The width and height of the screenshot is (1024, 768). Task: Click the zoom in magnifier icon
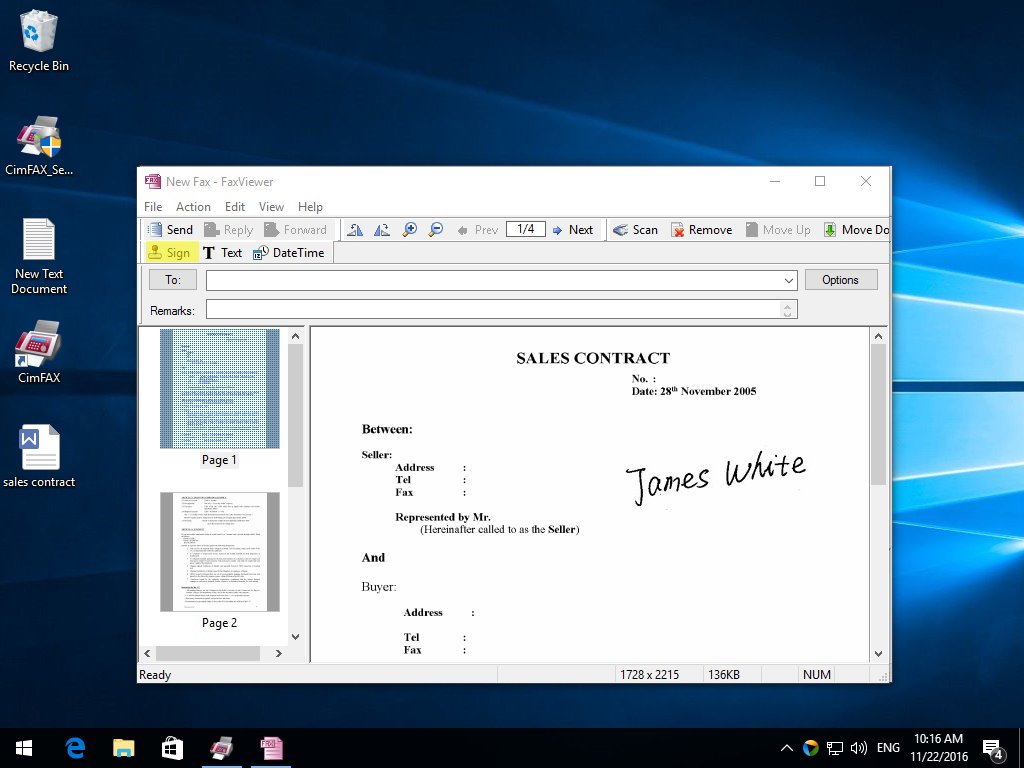point(409,230)
